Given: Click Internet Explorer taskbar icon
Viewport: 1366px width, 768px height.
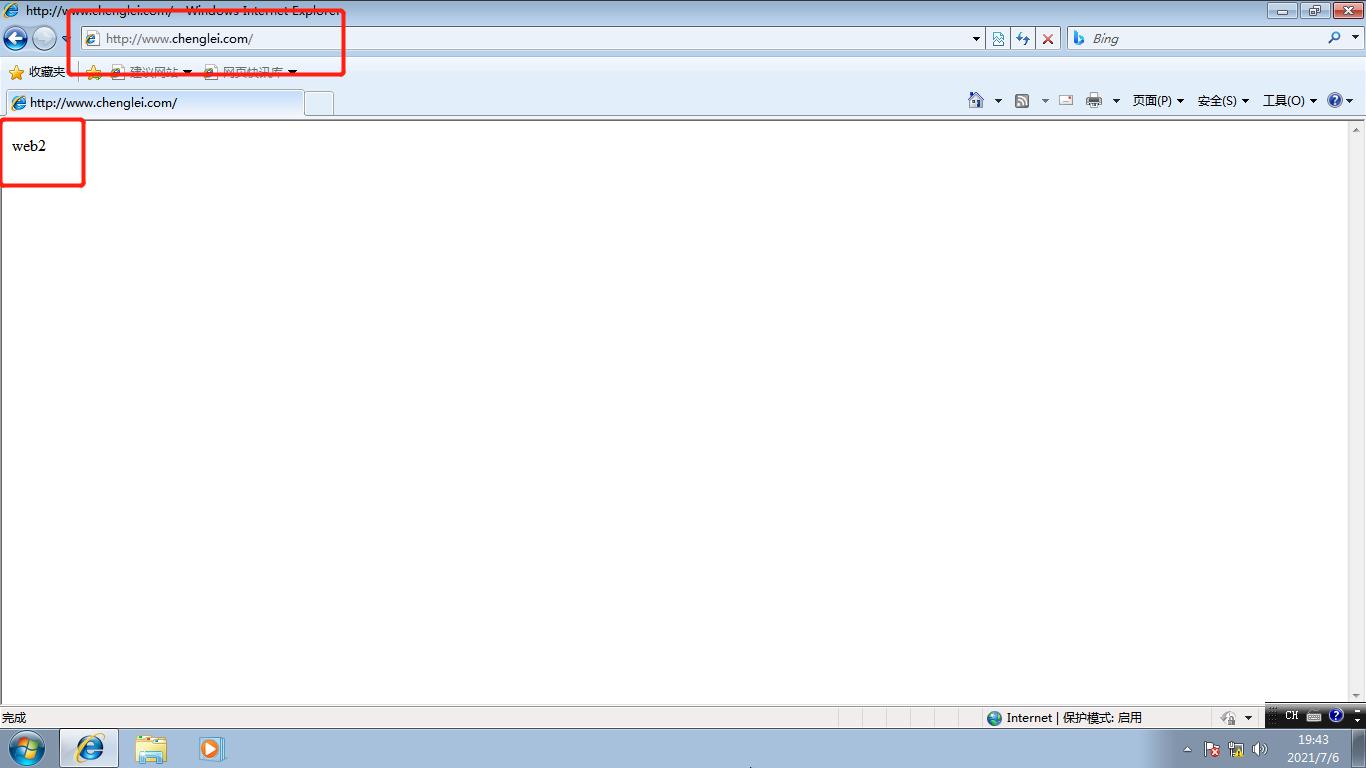Looking at the screenshot, I should pyautogui.click(x=89, y=748).
